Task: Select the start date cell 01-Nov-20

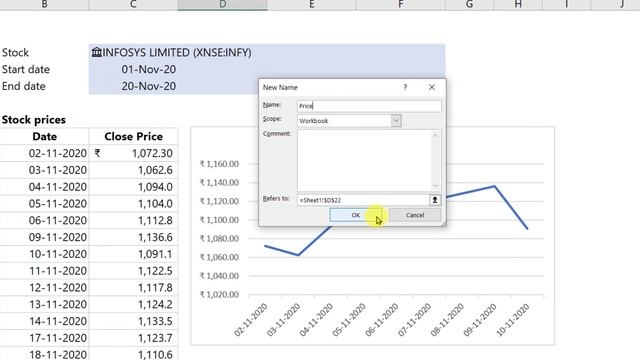Action: [x=133, y=69]
